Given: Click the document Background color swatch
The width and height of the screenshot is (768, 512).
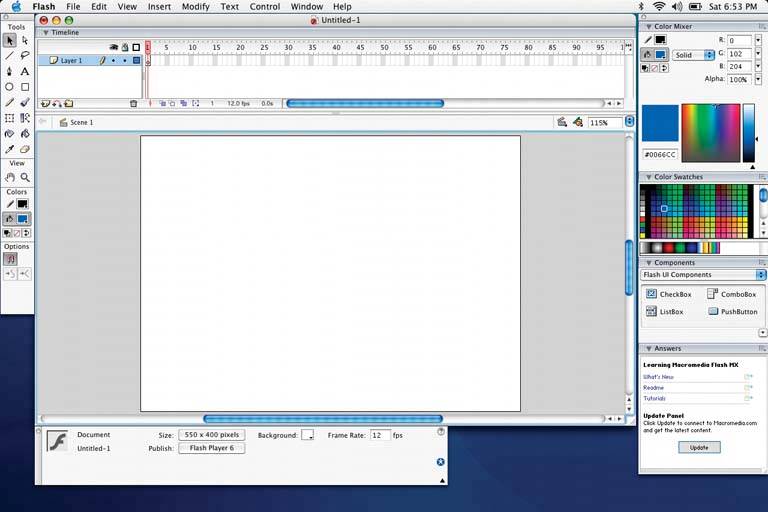Looking at the screenshot, I should [308, 435].
